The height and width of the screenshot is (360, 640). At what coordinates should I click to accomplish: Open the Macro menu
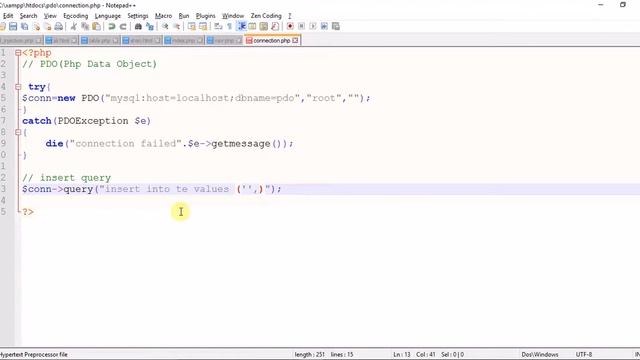click(x=163, y=16)
